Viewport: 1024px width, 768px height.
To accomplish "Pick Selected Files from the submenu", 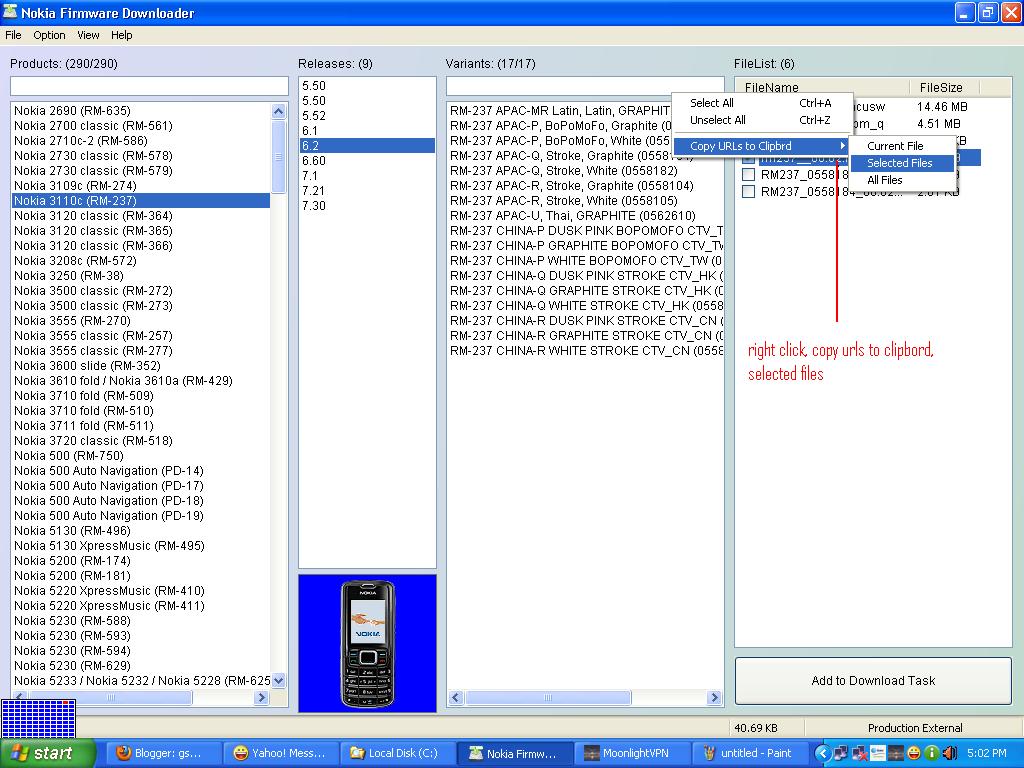I will [902, 163].
